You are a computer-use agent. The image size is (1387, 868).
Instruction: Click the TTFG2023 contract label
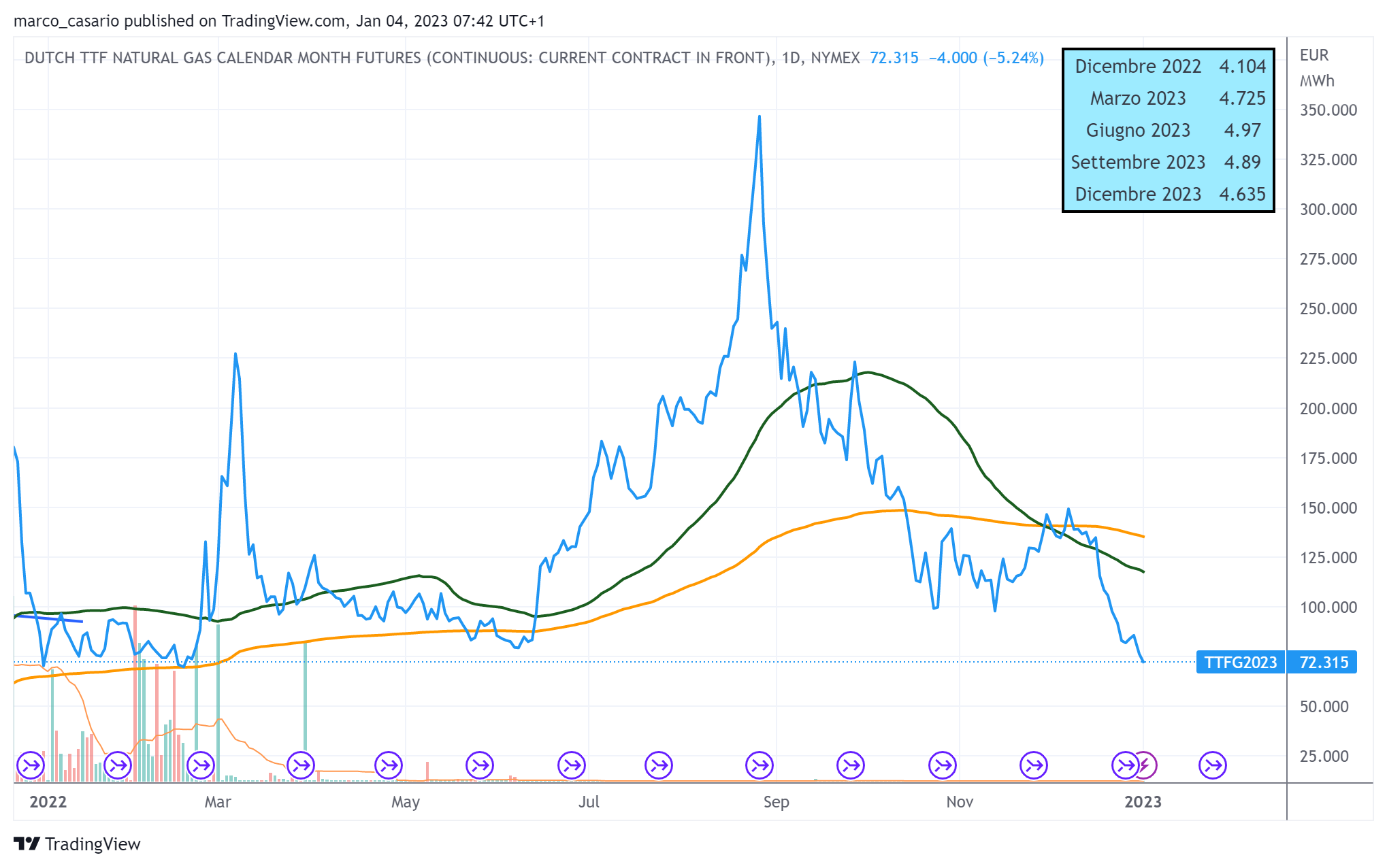pos(1240,663)
